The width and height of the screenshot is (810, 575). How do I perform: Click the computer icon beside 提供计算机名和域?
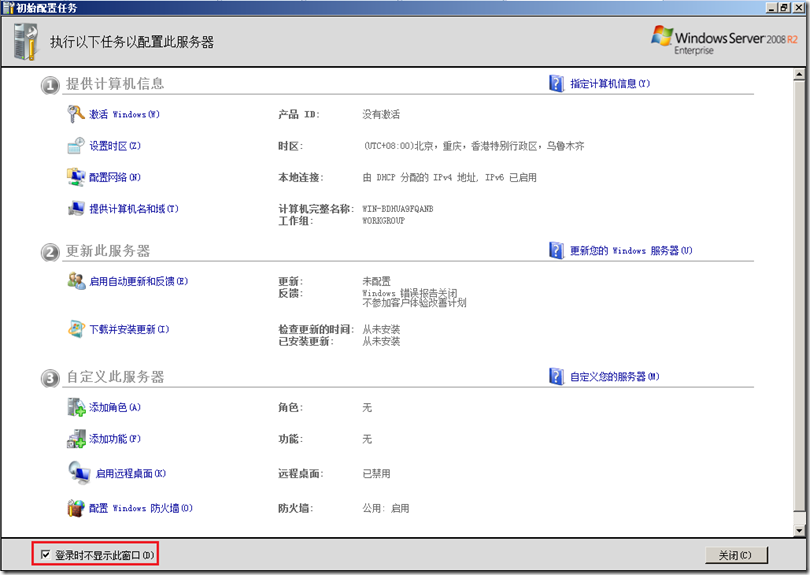(x=76, y=209)
